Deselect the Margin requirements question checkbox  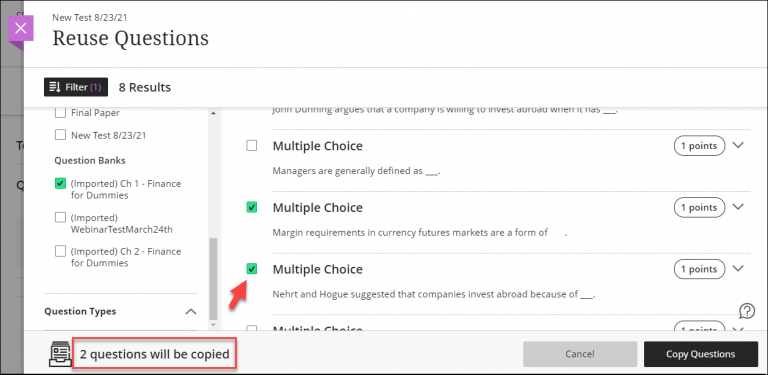click(251, 208)
